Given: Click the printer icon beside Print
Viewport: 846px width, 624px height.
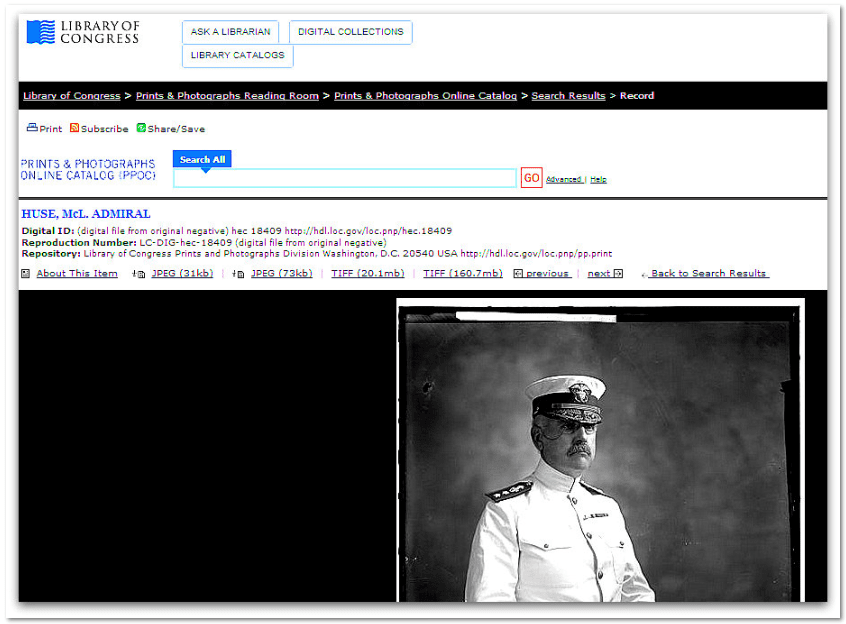Looking at the screenshot, I should coord(32,128).
